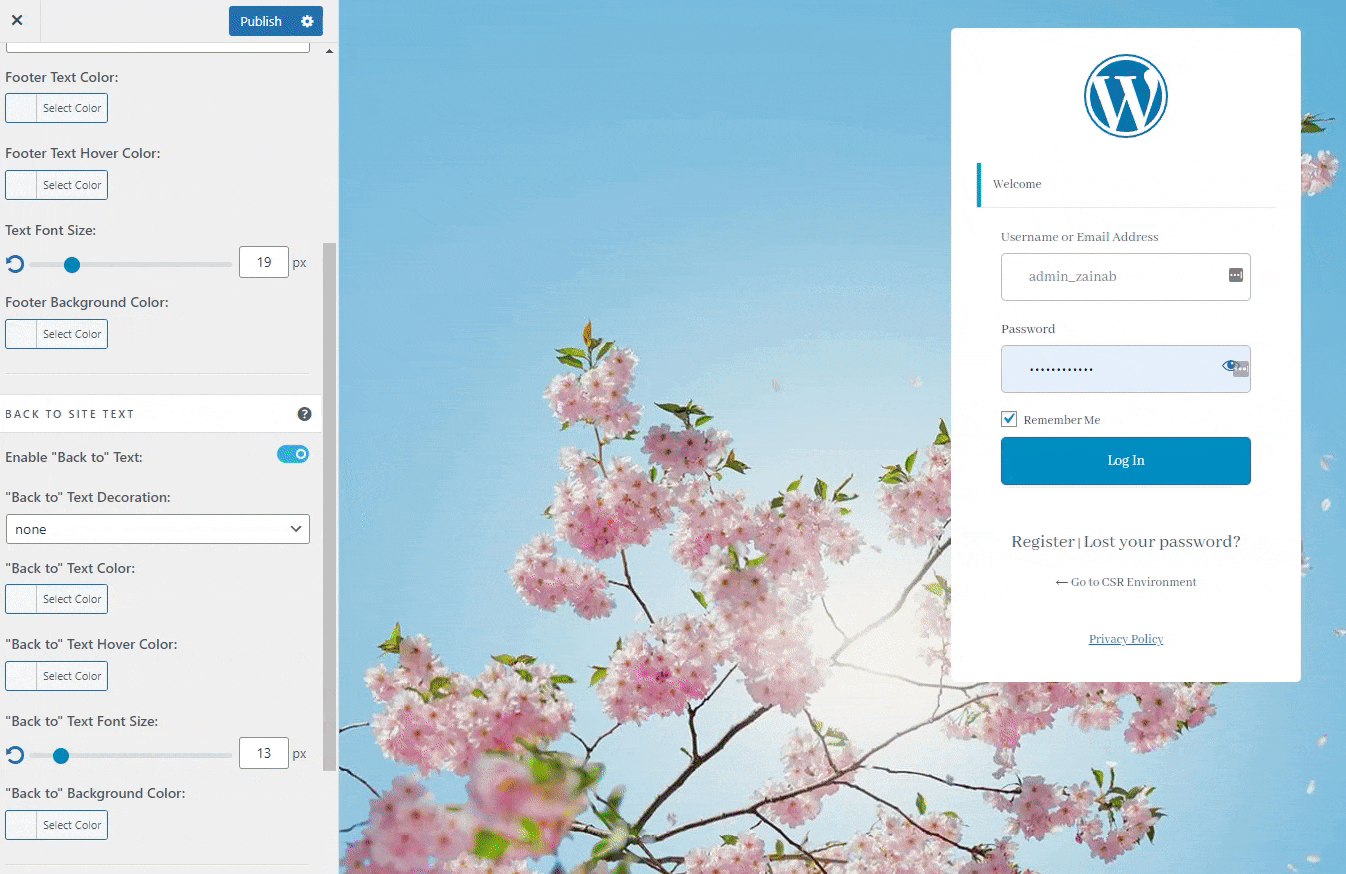Click the Footer Text Color label

coord(62,77)
